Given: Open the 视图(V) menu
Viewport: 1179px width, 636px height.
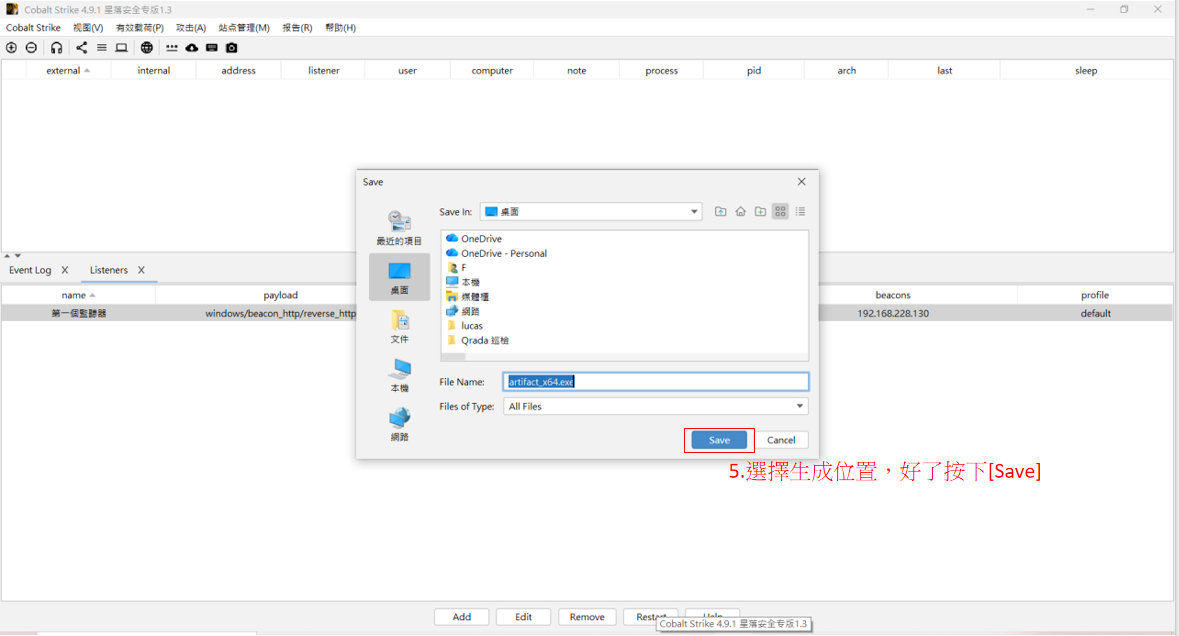Looking at the screenshot, I should (88, 28).
